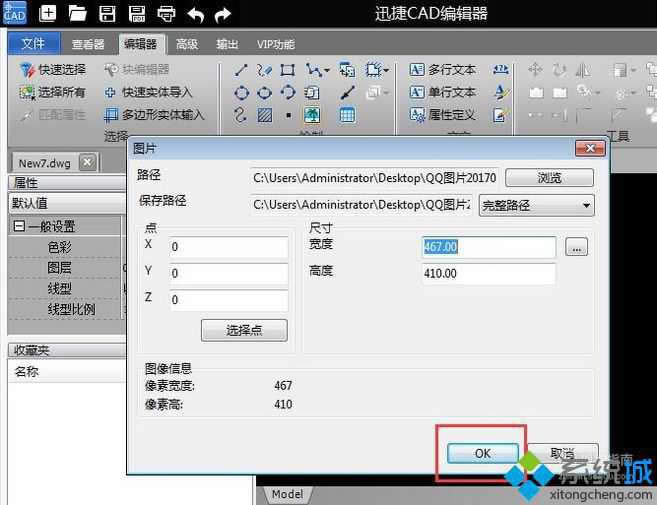Open the 完整路径 dropdown
This screenshot has height=505, width=657.
click(536, 205)
